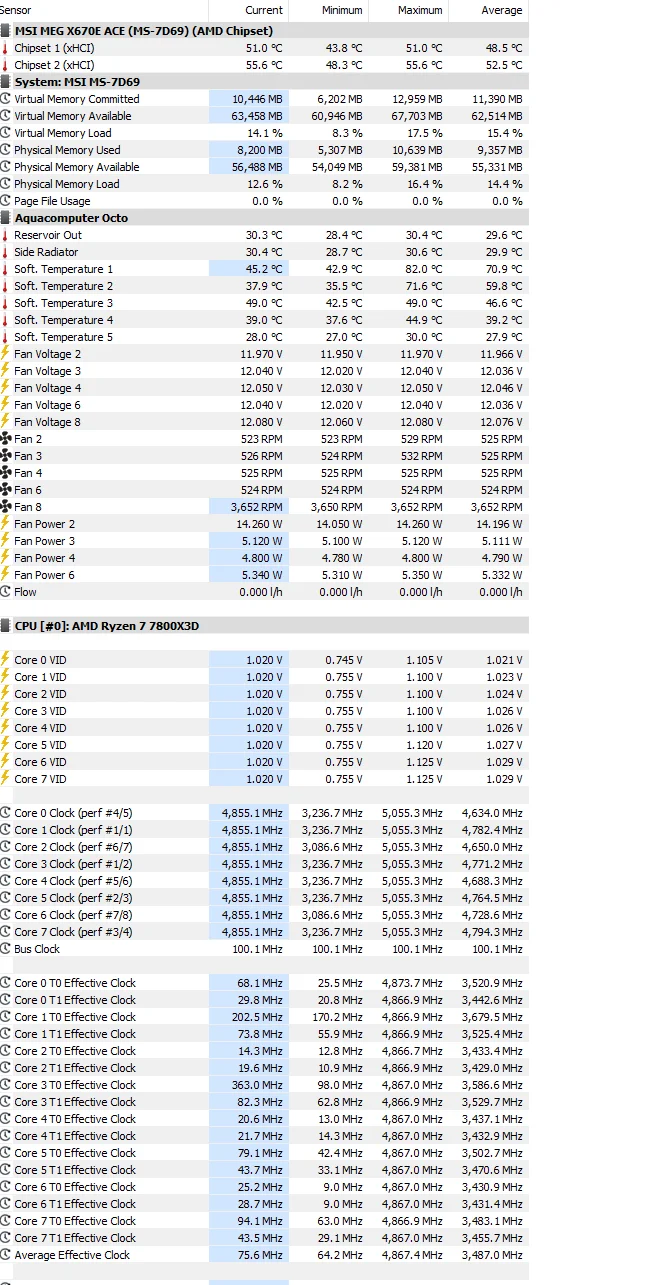Click the clock icon beside Average Effective Clock
The height and width of the screenshot is (1285, 670).
[x=5, y=1255]
